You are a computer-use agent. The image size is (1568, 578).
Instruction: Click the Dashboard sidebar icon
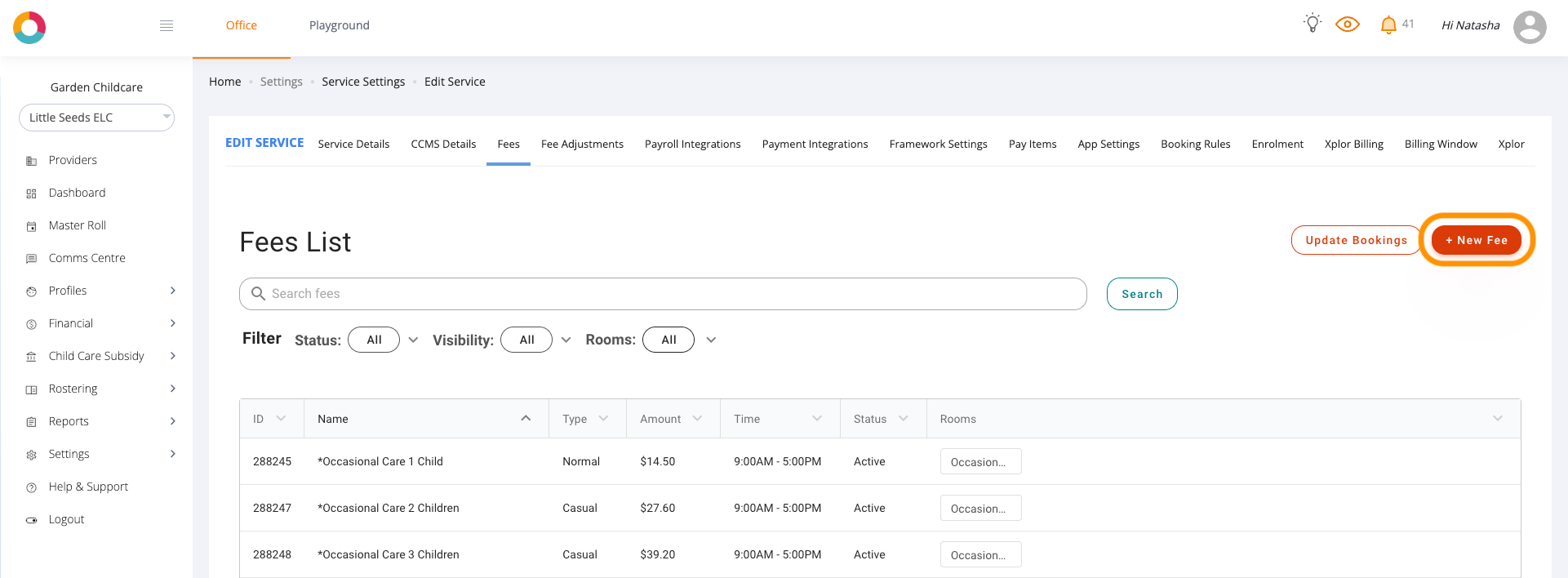32,193
